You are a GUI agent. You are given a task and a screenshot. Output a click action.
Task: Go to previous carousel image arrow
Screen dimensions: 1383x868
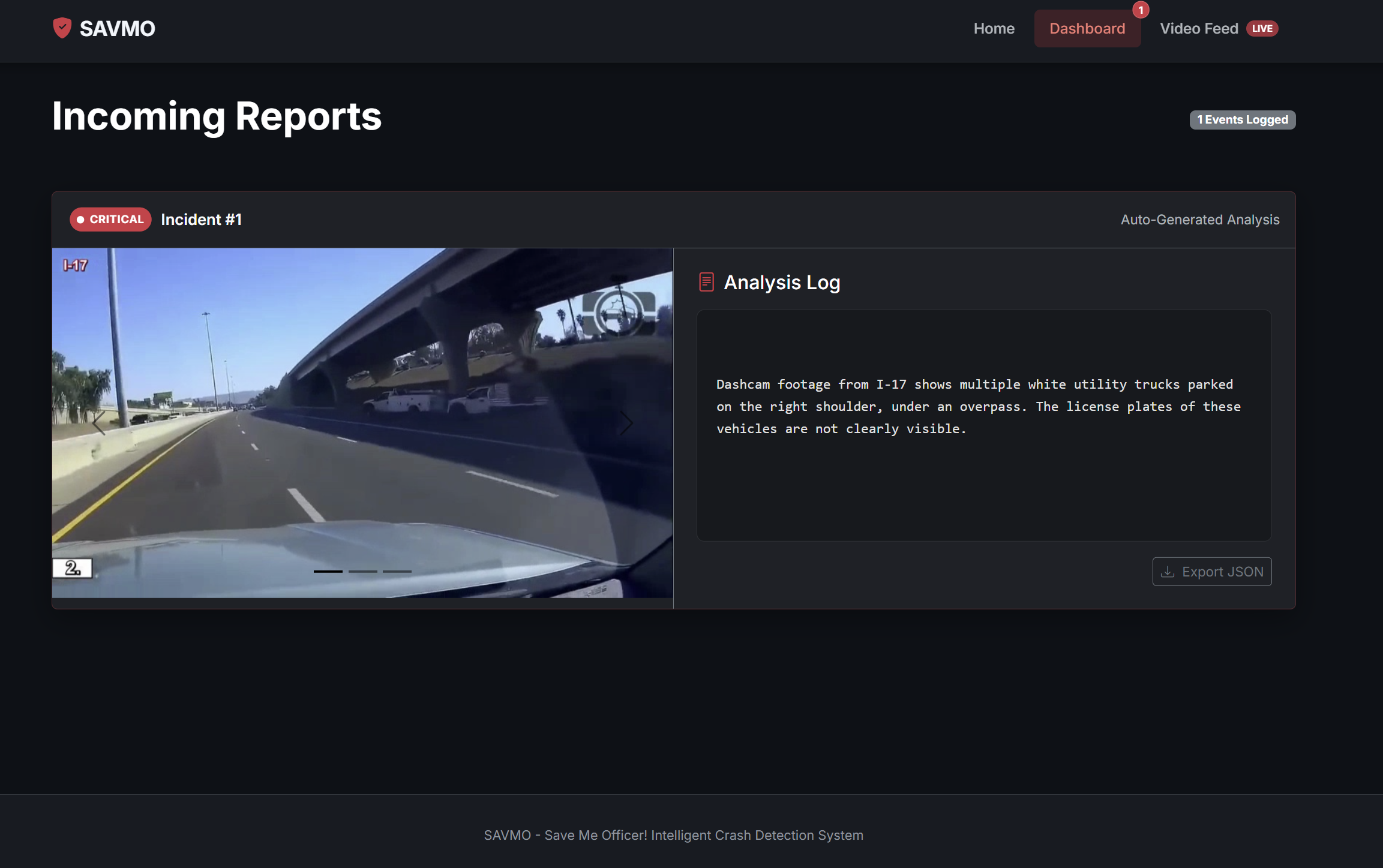pyautogui.click(x=99, y=423)
